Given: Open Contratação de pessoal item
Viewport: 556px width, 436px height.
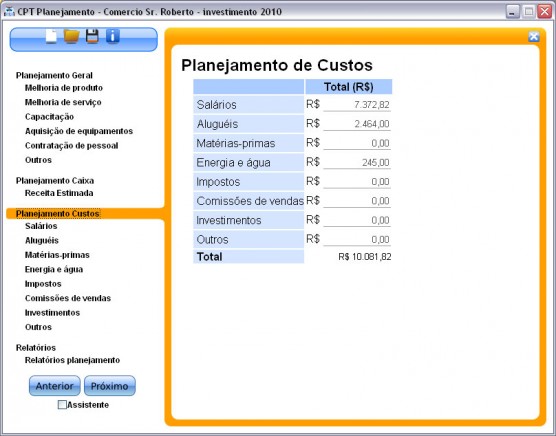Looking at the screenshot, I should point(71,146).
